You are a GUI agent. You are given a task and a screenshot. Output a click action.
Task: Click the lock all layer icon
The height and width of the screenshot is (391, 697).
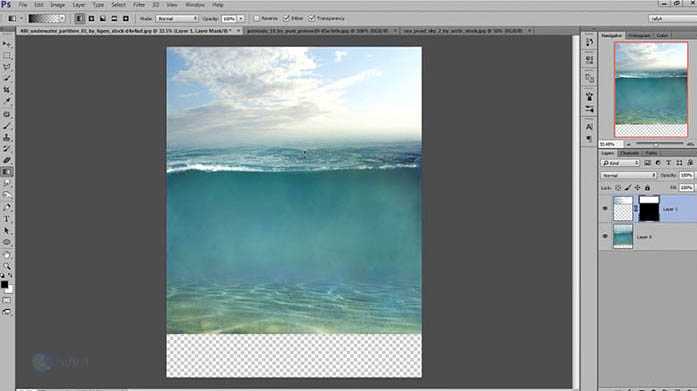pyautogui.click(x=647, y=188)
